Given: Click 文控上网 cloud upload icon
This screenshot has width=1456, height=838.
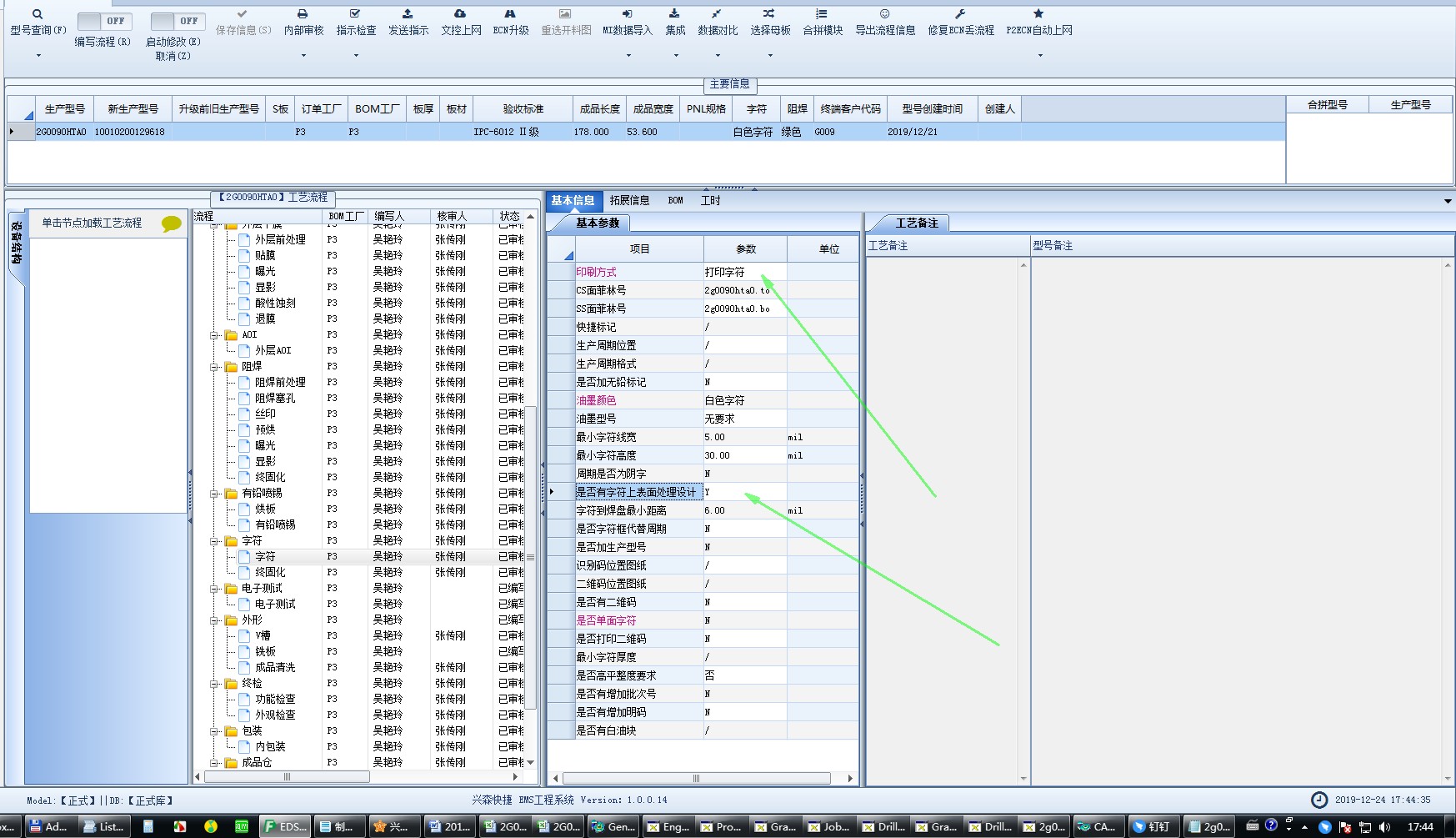Looking at the screenshot, I should click(x=461, y=23).
